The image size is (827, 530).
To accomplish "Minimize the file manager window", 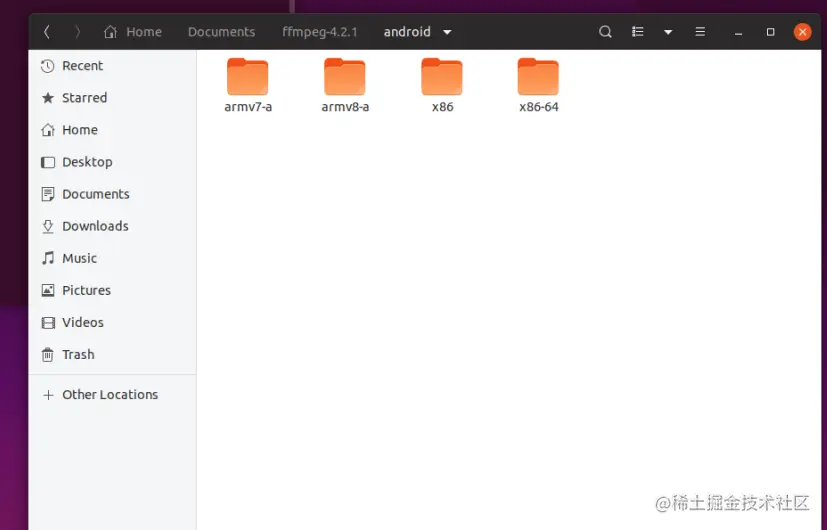I will pyautogui.click(x=738, y=33).
